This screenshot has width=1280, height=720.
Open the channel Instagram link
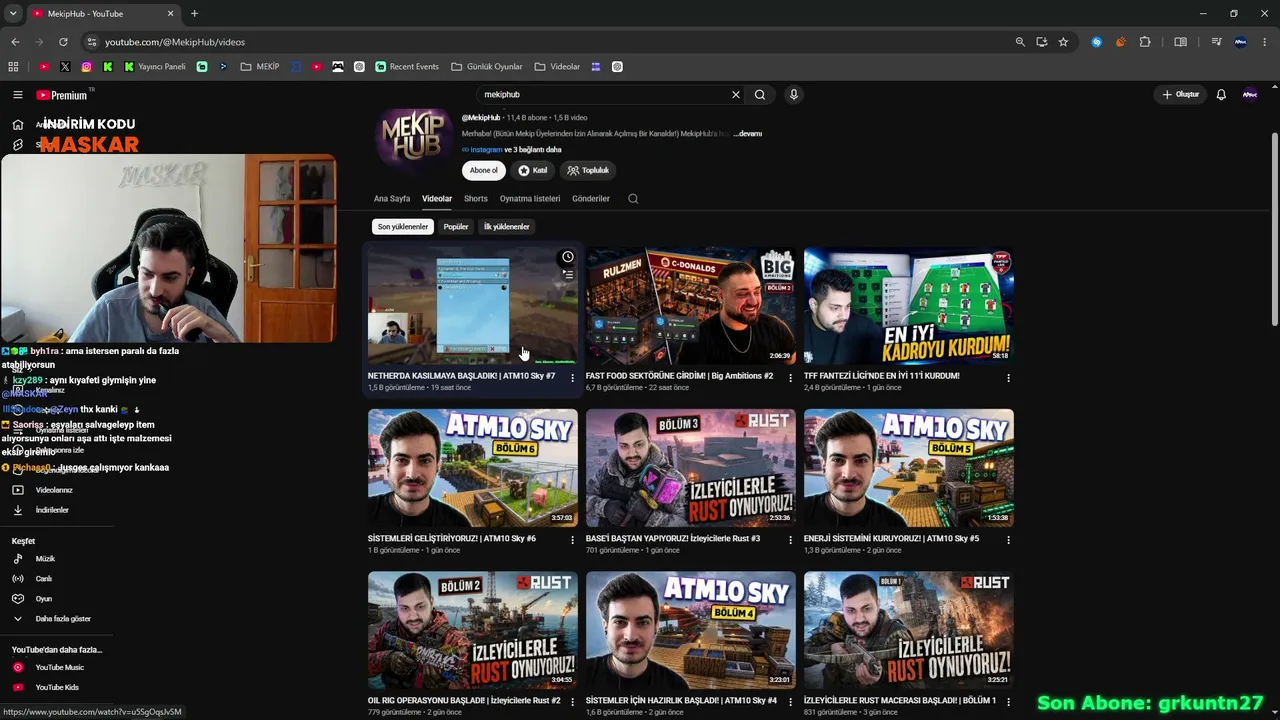pyautogui.click(x=487, y=150)
